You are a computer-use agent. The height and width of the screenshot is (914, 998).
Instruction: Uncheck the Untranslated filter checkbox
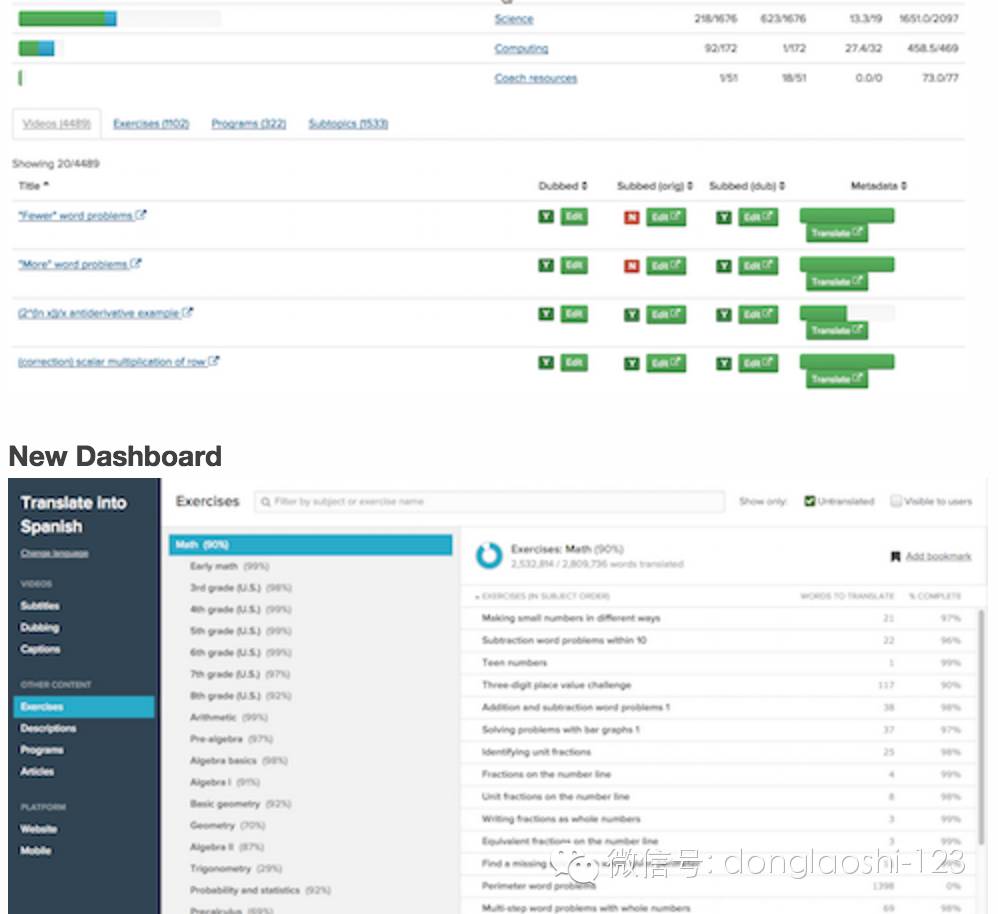point(810,502)
